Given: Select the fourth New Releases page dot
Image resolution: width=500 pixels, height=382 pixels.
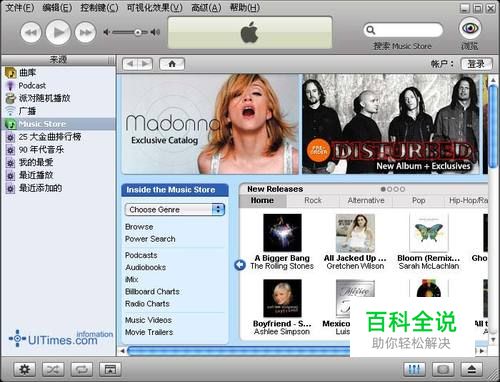Looking at the screenshot, I should pos(402,189).
